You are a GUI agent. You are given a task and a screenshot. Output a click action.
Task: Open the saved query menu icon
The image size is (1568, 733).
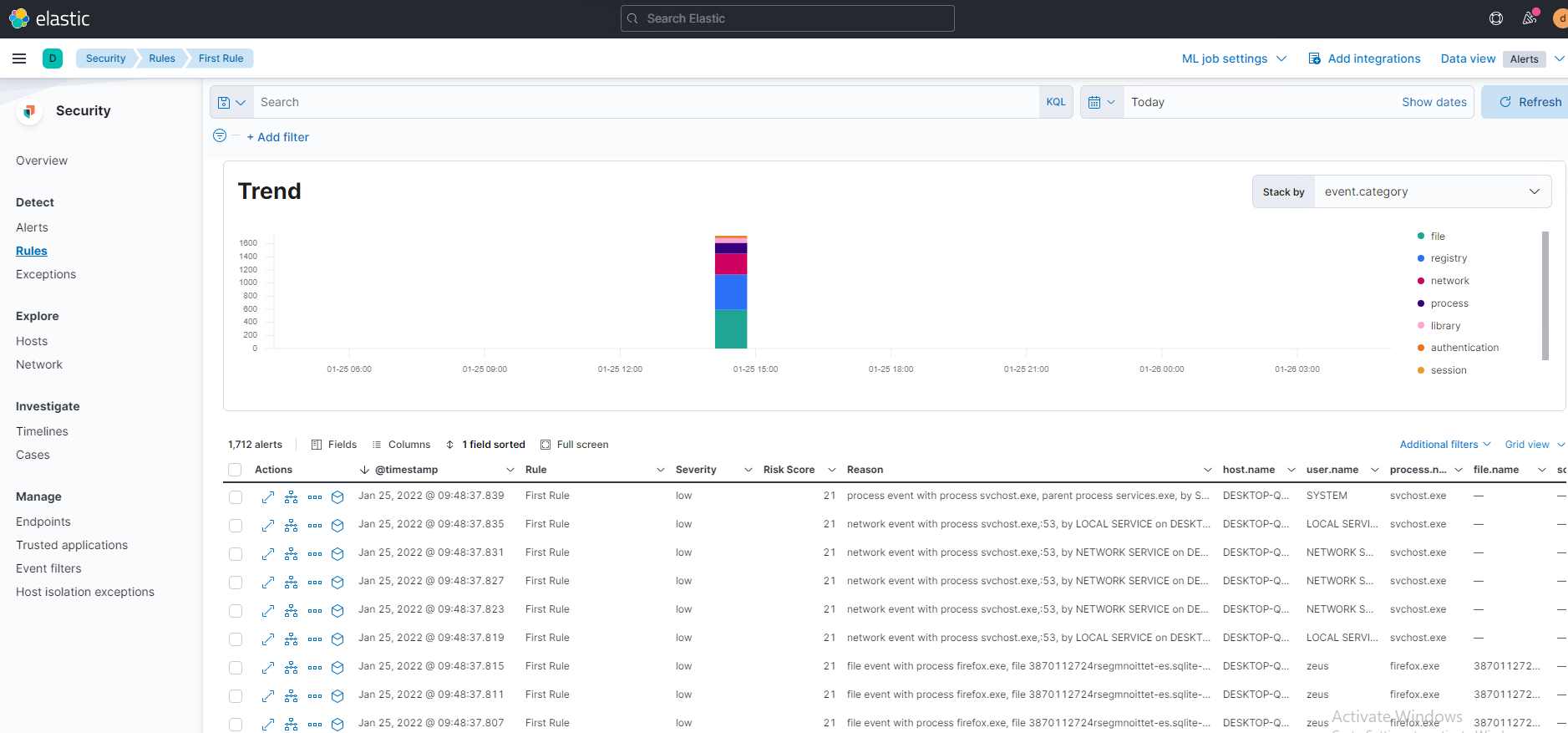click(x=231, y=102)
